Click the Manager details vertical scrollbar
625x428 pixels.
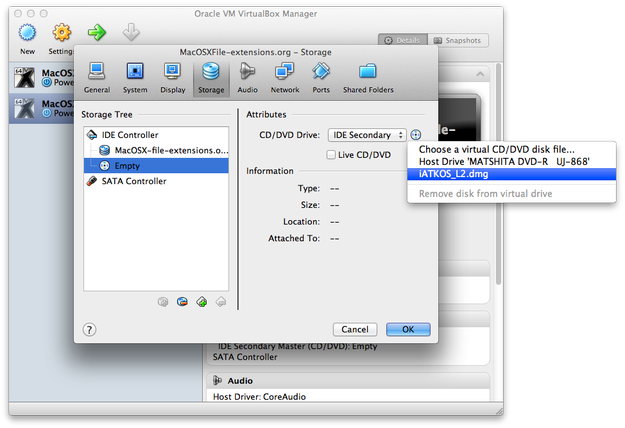click(x=498, y=174)
